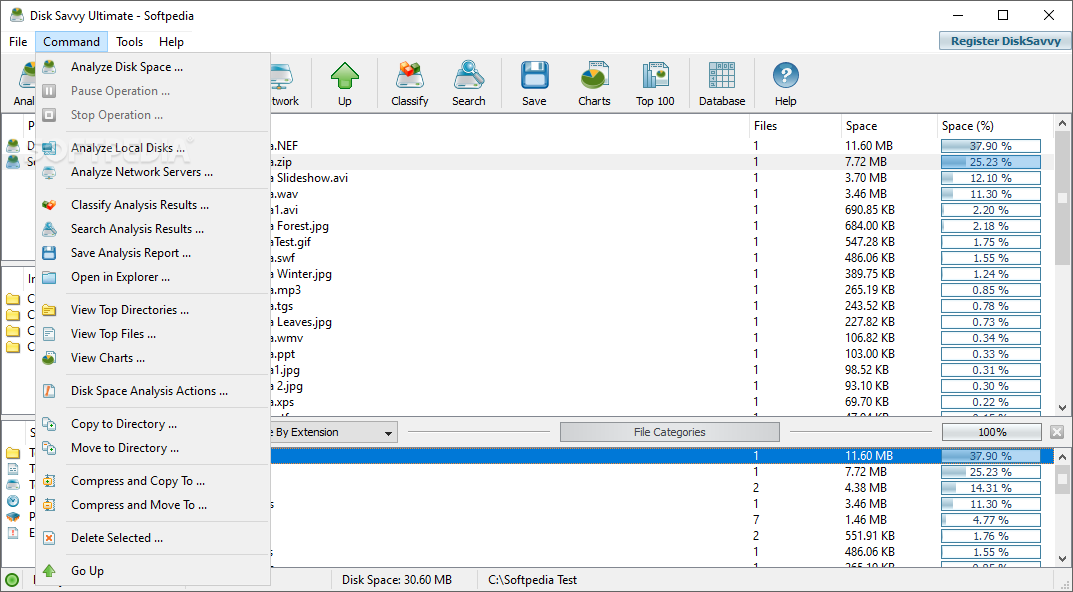Image resolution: width=1073 pixels, height=592 pixels.
Task: Choose Delete Selected menu entry
Action: tap(153, 537)
